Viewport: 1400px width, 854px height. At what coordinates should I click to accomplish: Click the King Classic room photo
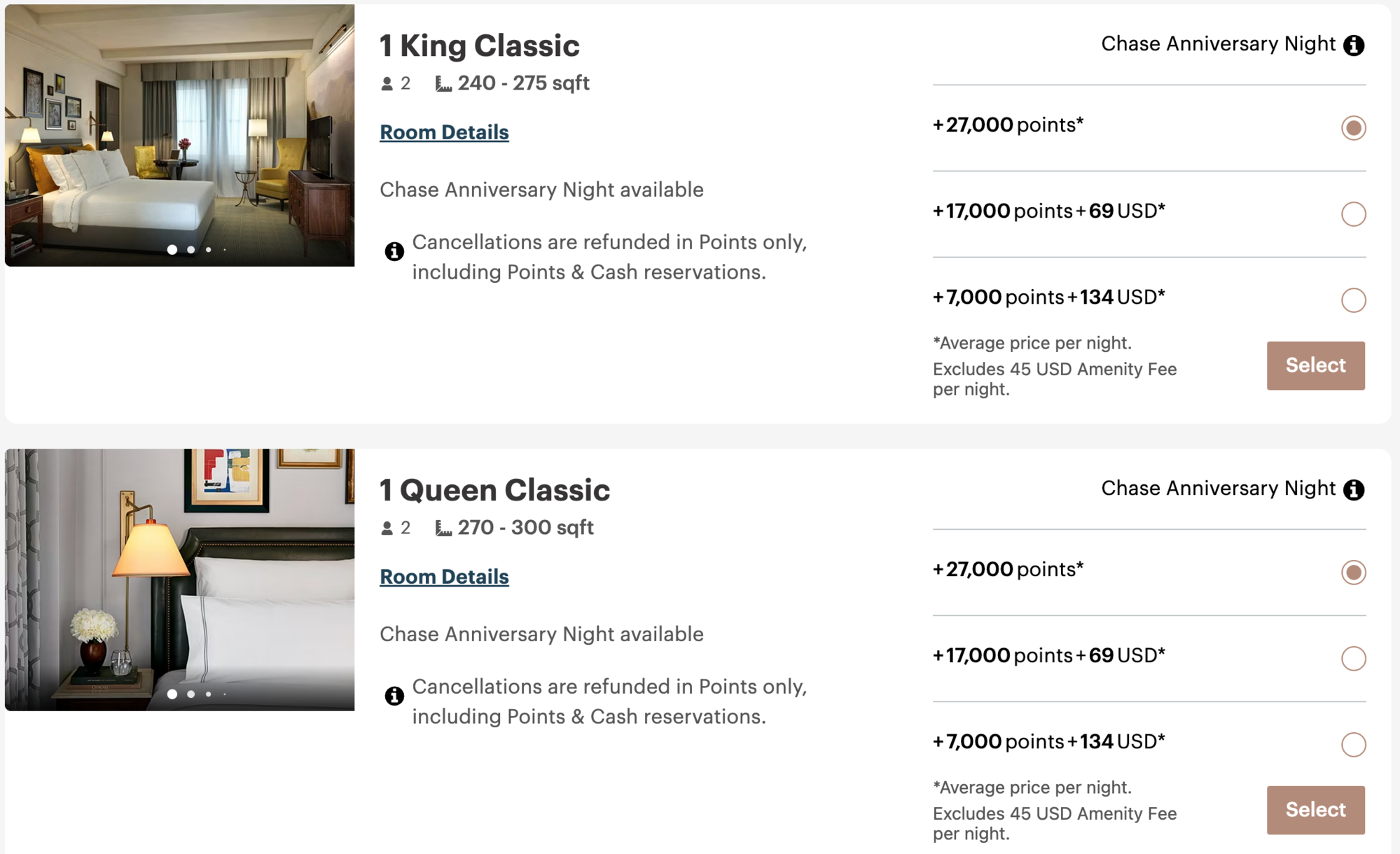pos(180,133)
